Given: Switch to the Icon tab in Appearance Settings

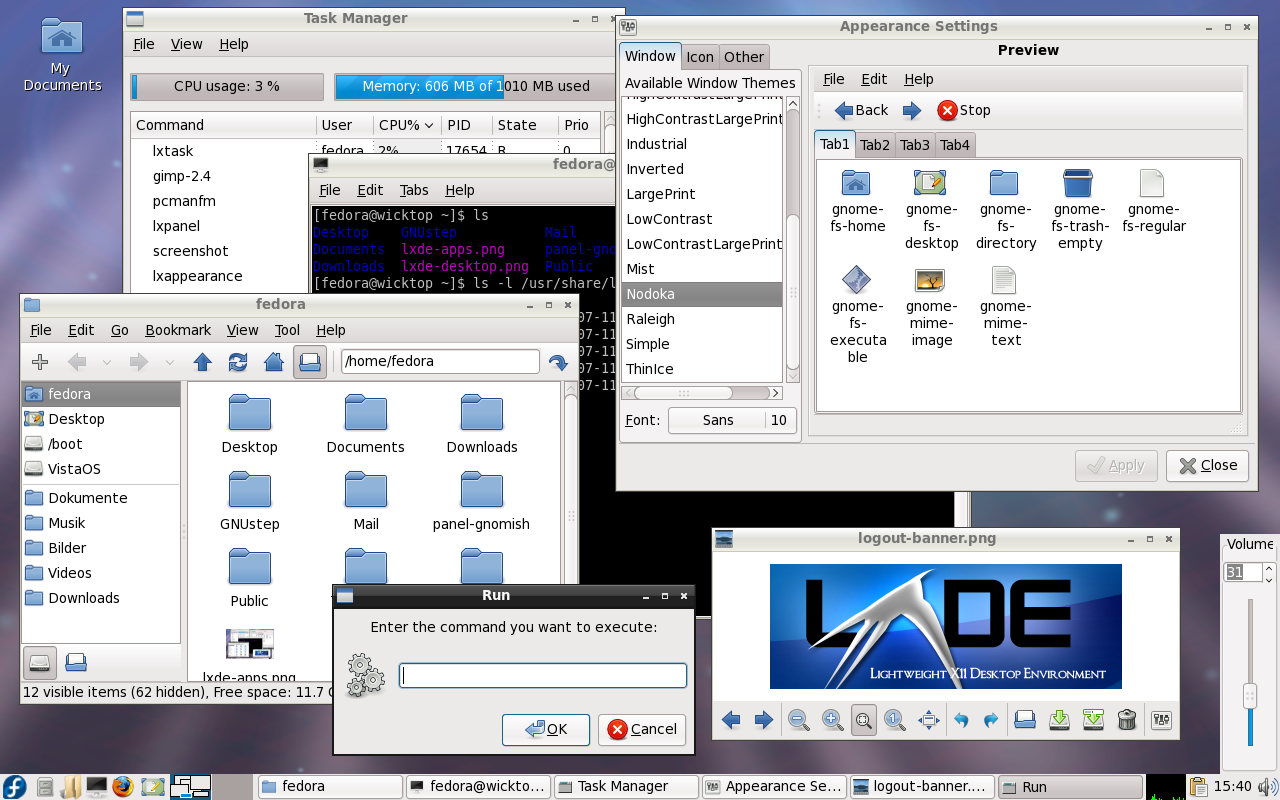Looking at the screenshot, I should (x=700, y=57).
